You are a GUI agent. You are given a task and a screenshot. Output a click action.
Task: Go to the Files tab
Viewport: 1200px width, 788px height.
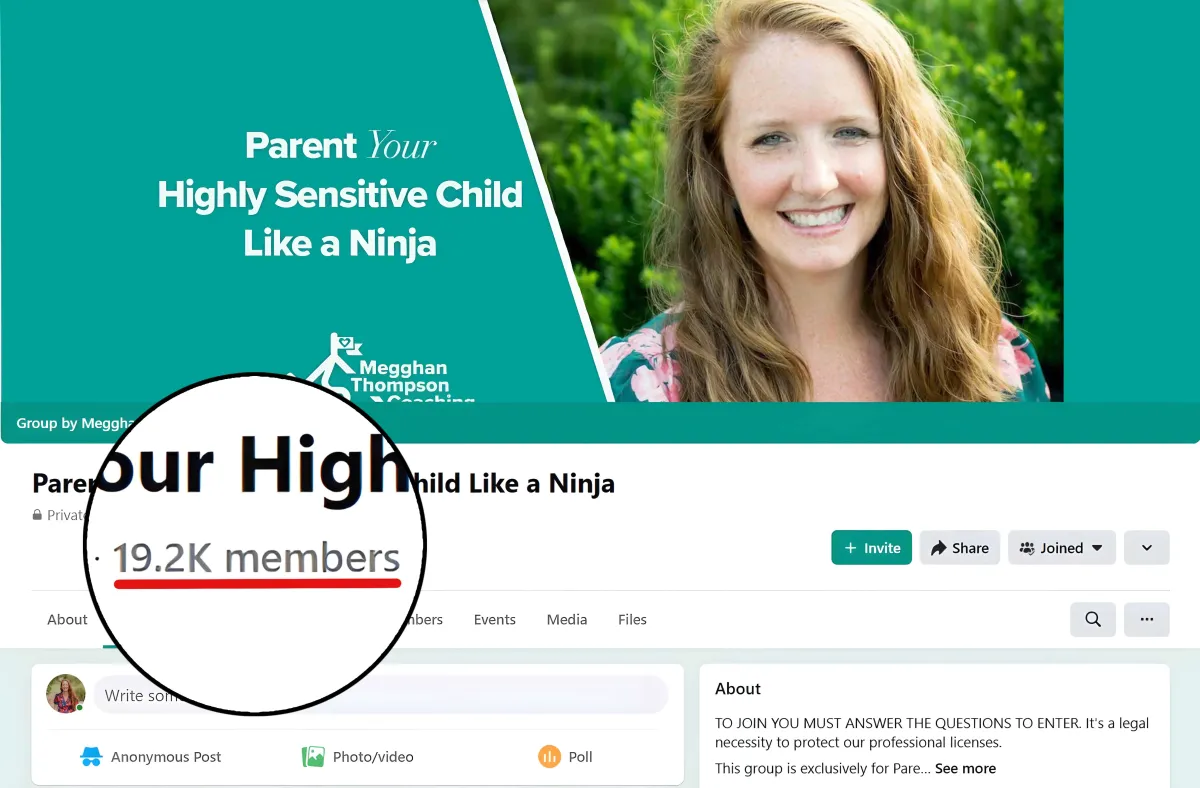pos(632,619)
